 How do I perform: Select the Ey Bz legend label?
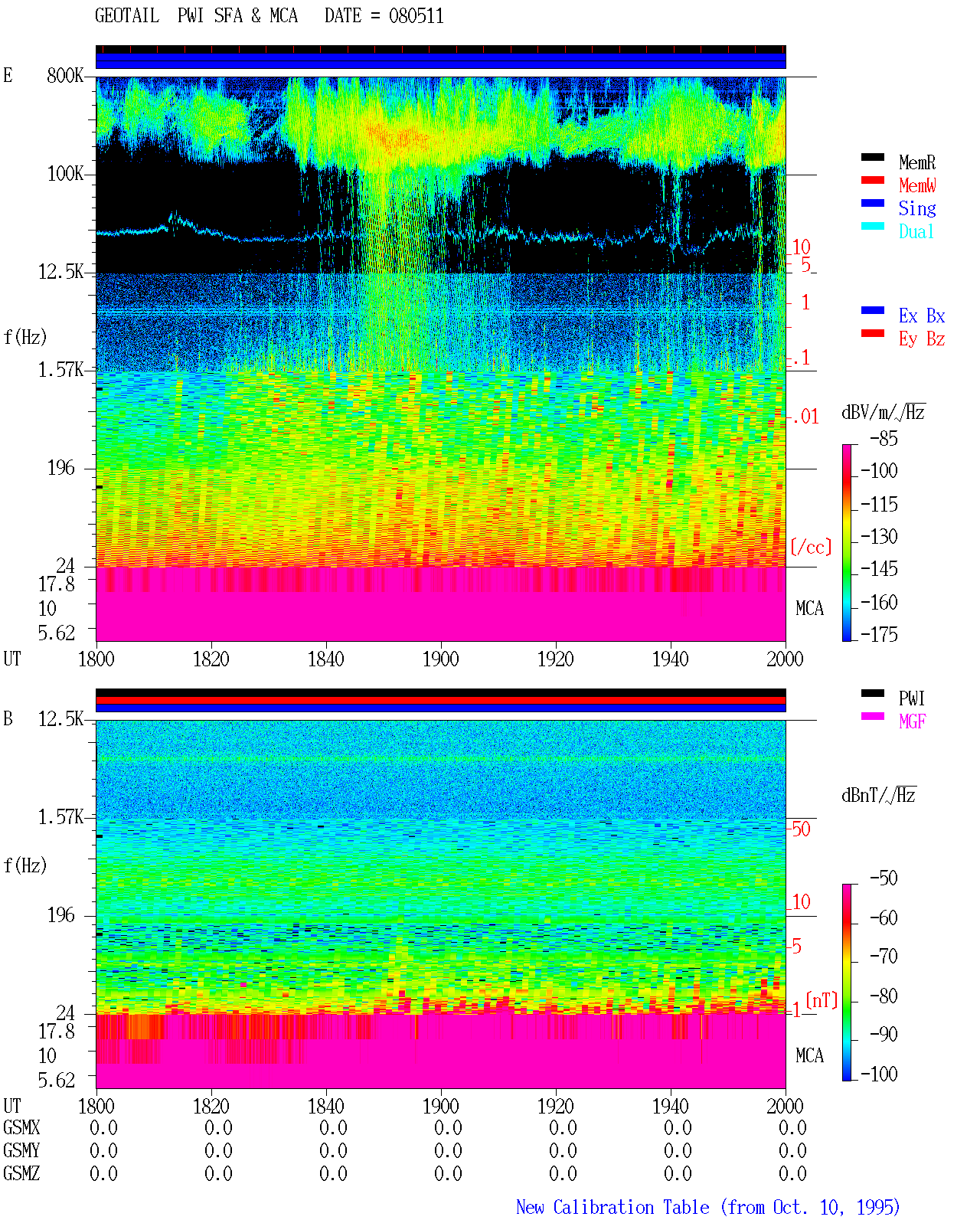[922, 339]
